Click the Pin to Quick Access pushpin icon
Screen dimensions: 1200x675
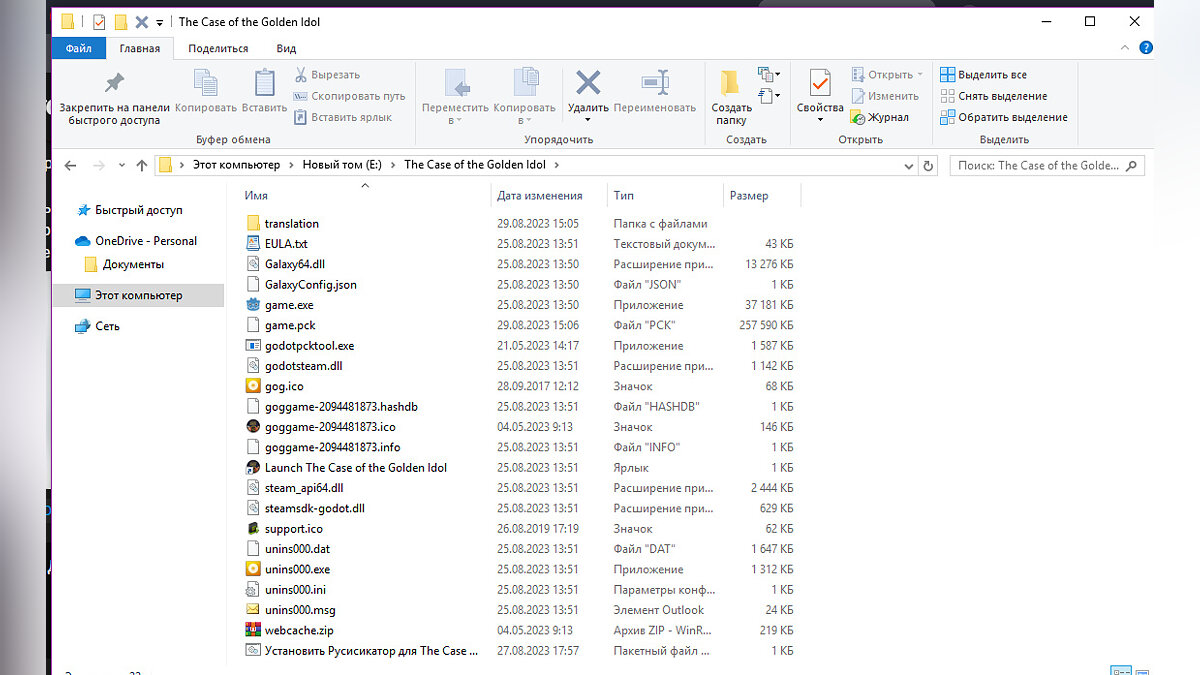pos(114,83)
